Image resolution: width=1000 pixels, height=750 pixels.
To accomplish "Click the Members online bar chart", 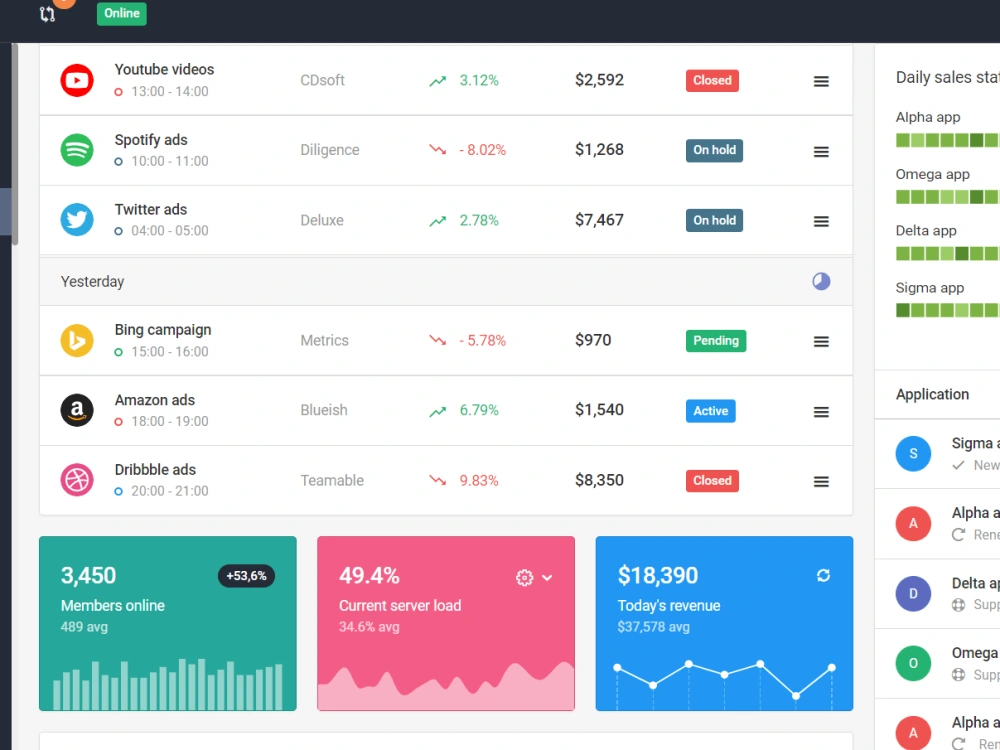I will click(168, 684).
